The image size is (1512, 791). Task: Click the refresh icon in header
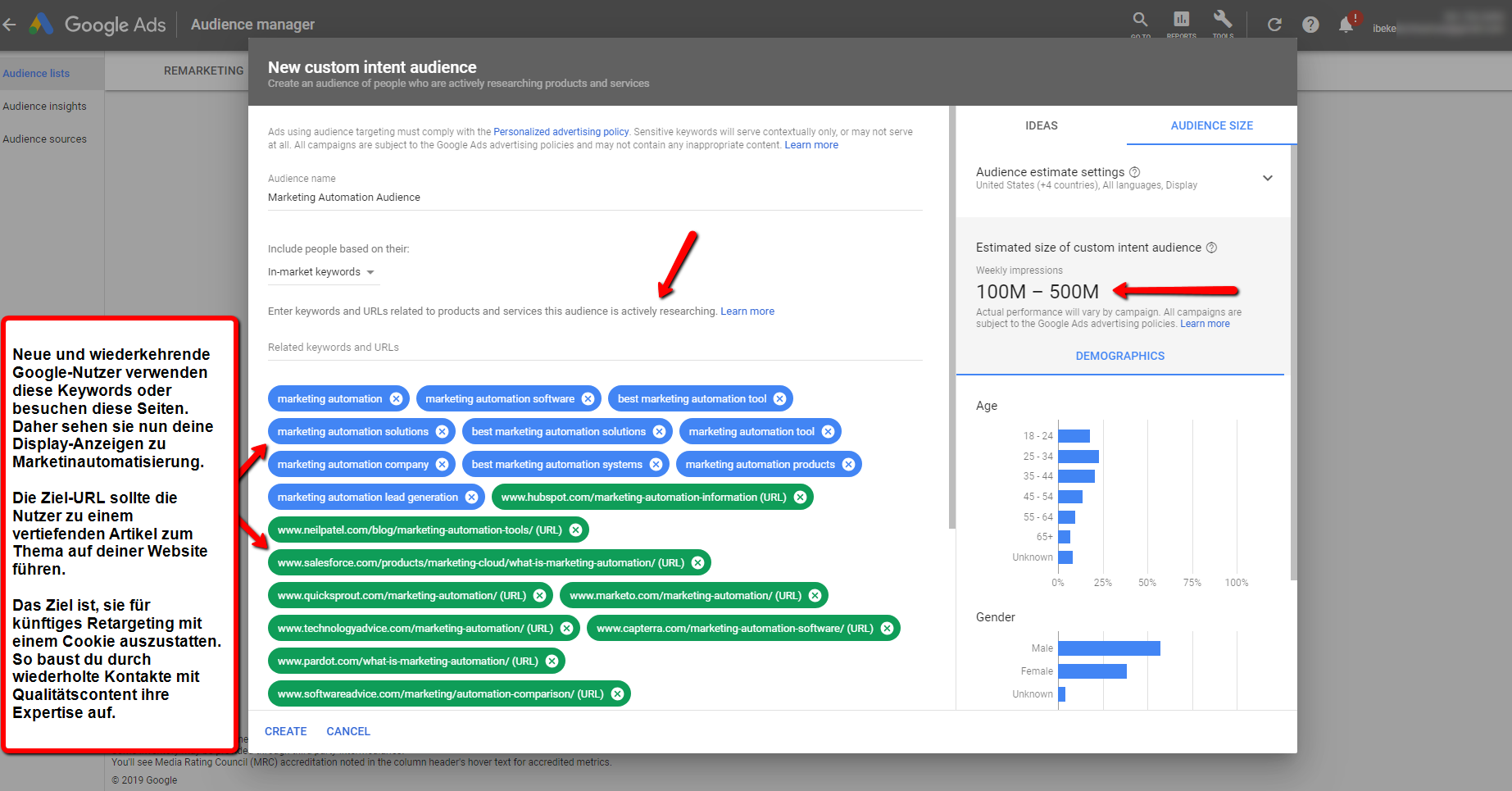1274,25
